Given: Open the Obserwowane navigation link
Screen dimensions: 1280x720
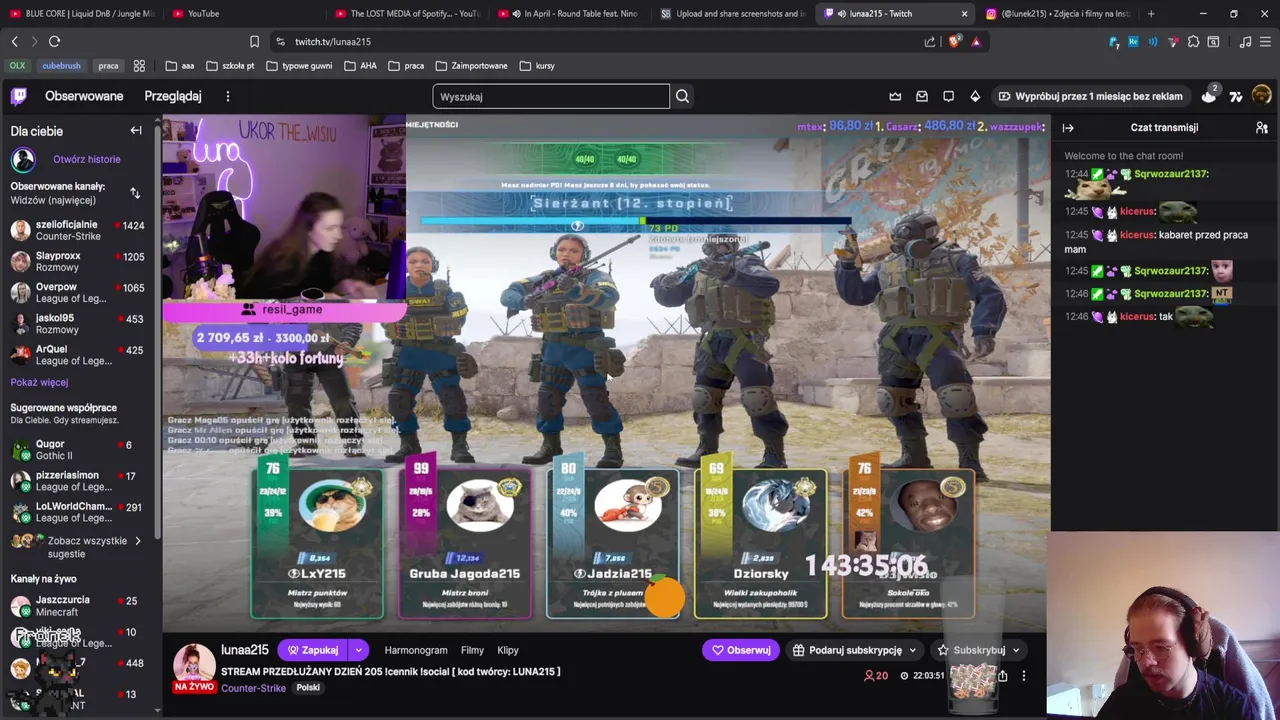Looking at the screenshot, I should click(84, 96).
